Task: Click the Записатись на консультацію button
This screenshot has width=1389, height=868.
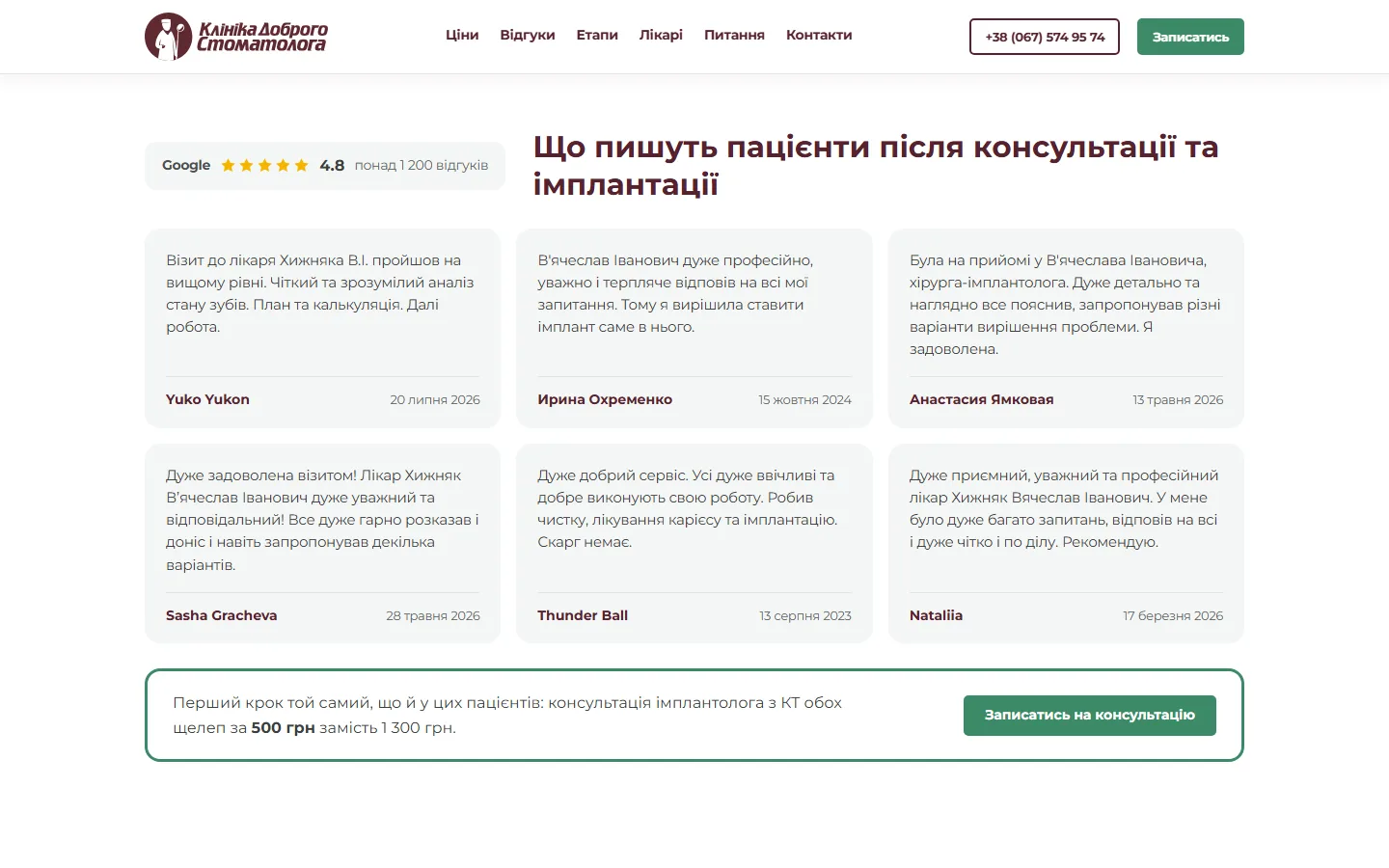Action: coord(1090,716)
